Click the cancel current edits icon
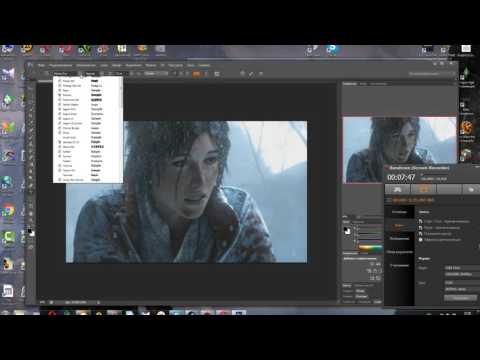 [x=242, y=74]
